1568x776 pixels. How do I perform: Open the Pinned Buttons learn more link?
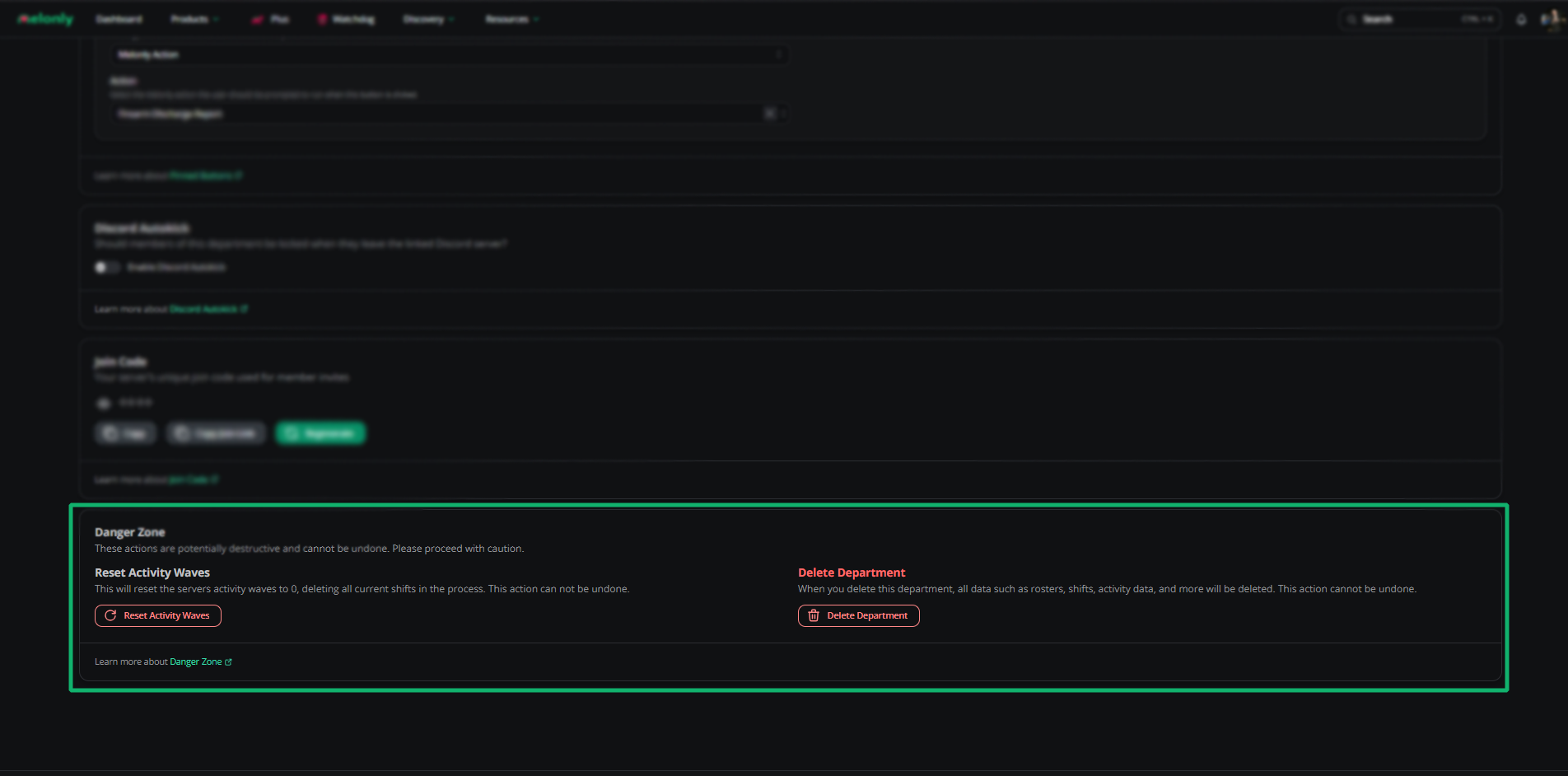(206, 175)
